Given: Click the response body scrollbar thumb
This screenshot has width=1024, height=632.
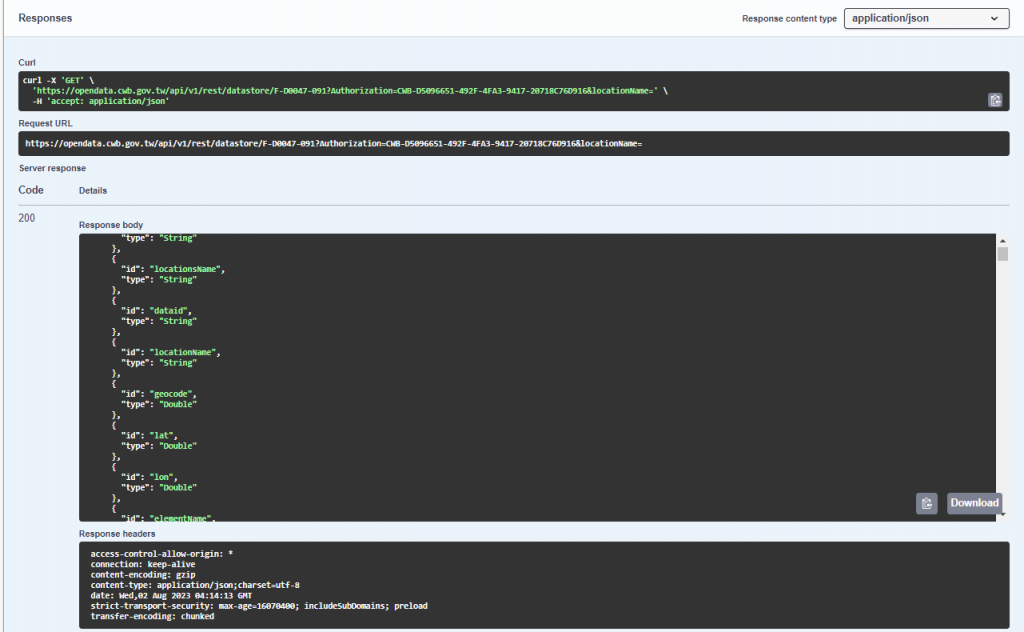Looking at the screenshot, I should [x=1002, y=254].
